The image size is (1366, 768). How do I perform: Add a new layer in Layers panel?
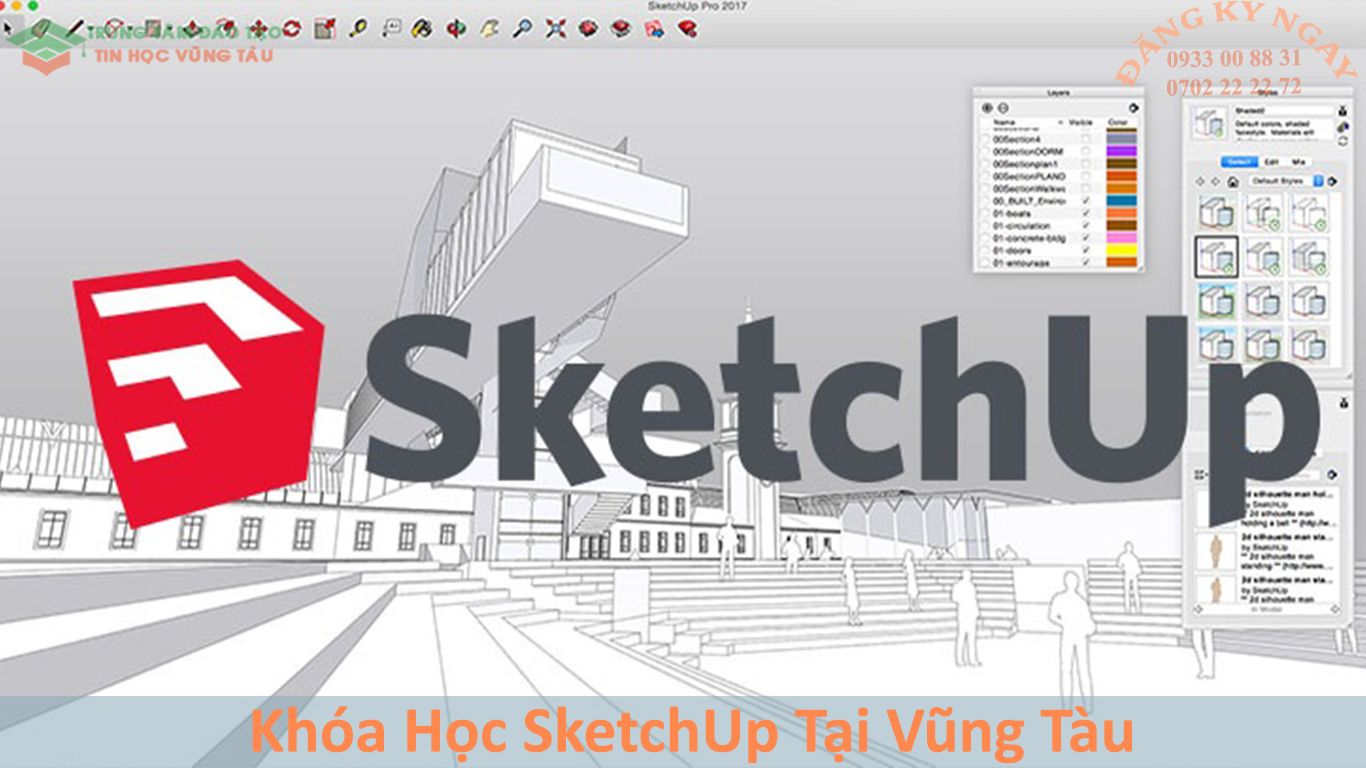tap(988, 108)
